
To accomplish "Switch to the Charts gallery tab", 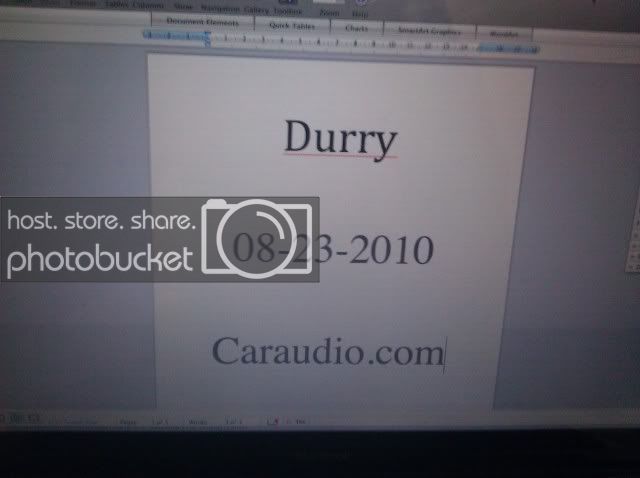I will point(356,28).
